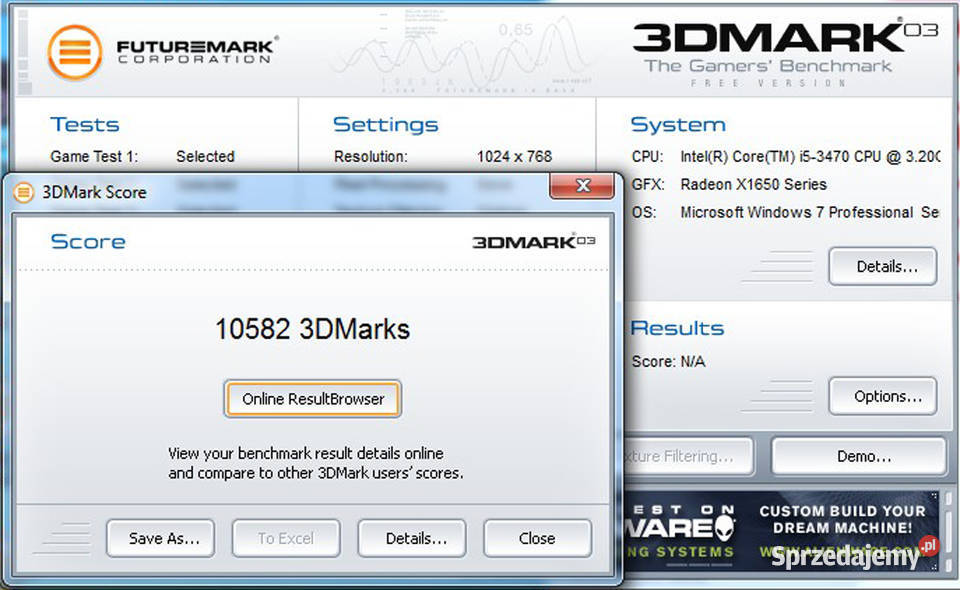Click the 'Score: N/A' results text

668,362
